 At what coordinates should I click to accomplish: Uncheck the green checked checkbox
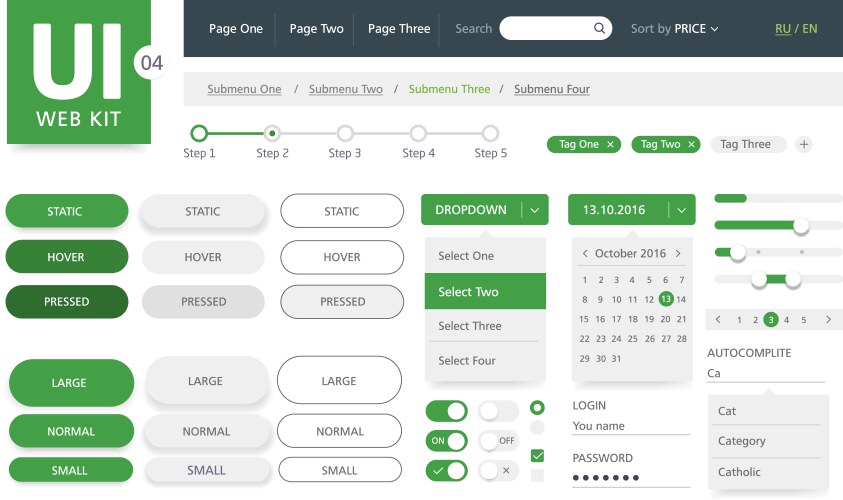[x=537, y=456]
